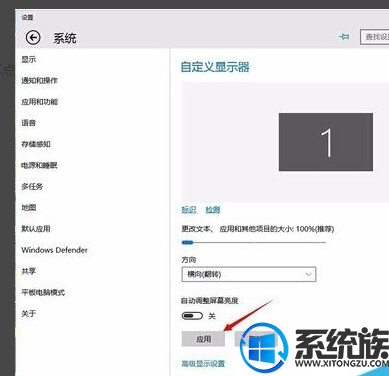Open 存储感知 storage section
Viewport: 389px width, 376px height.
[36, 144]
